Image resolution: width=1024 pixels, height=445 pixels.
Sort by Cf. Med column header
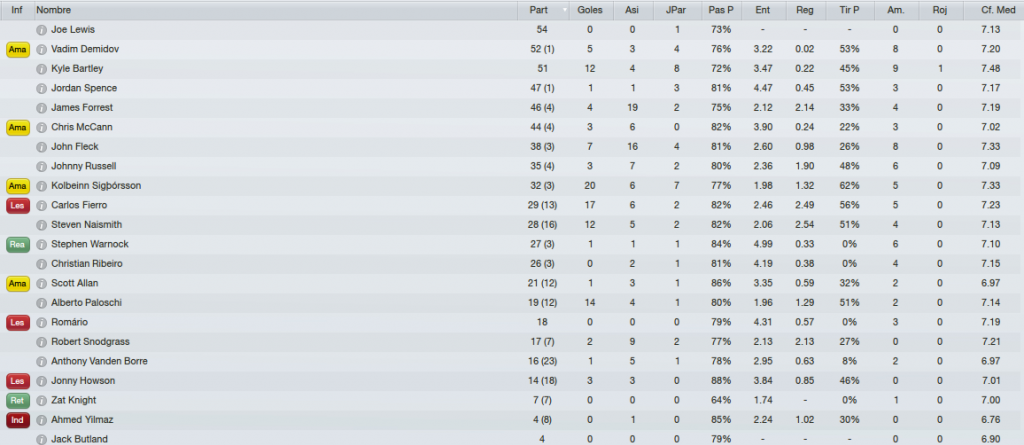(997, 10)
